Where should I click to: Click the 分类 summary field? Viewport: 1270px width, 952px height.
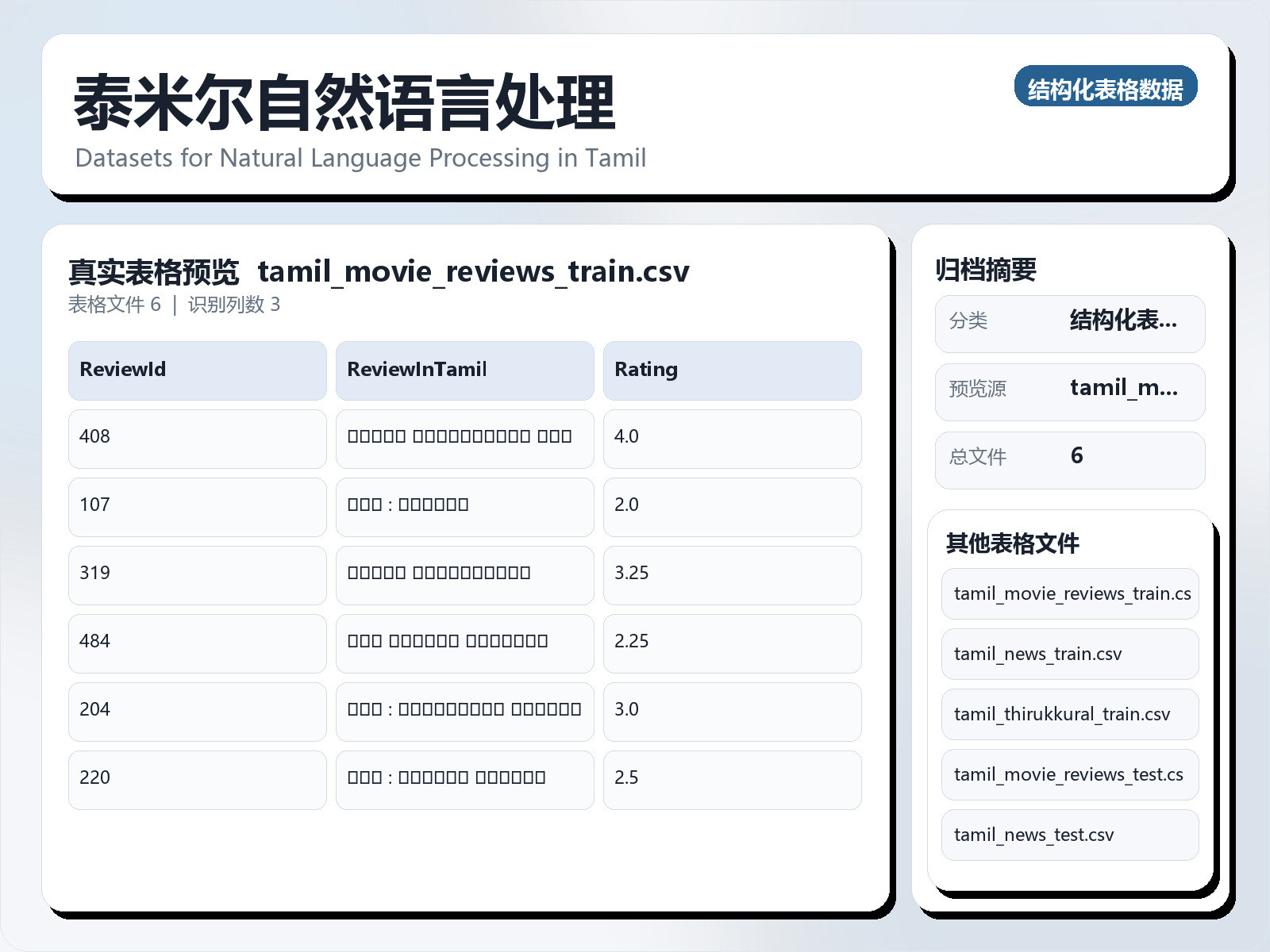(x=1069, y=323)
